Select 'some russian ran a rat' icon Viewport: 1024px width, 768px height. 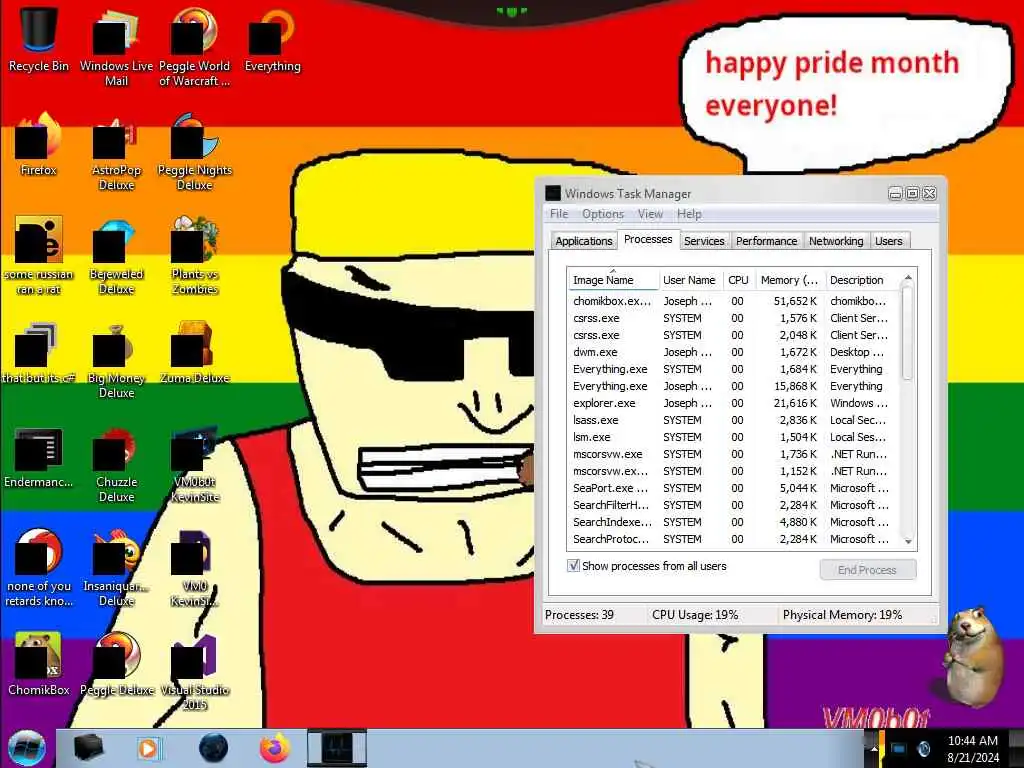click(39, 256)
